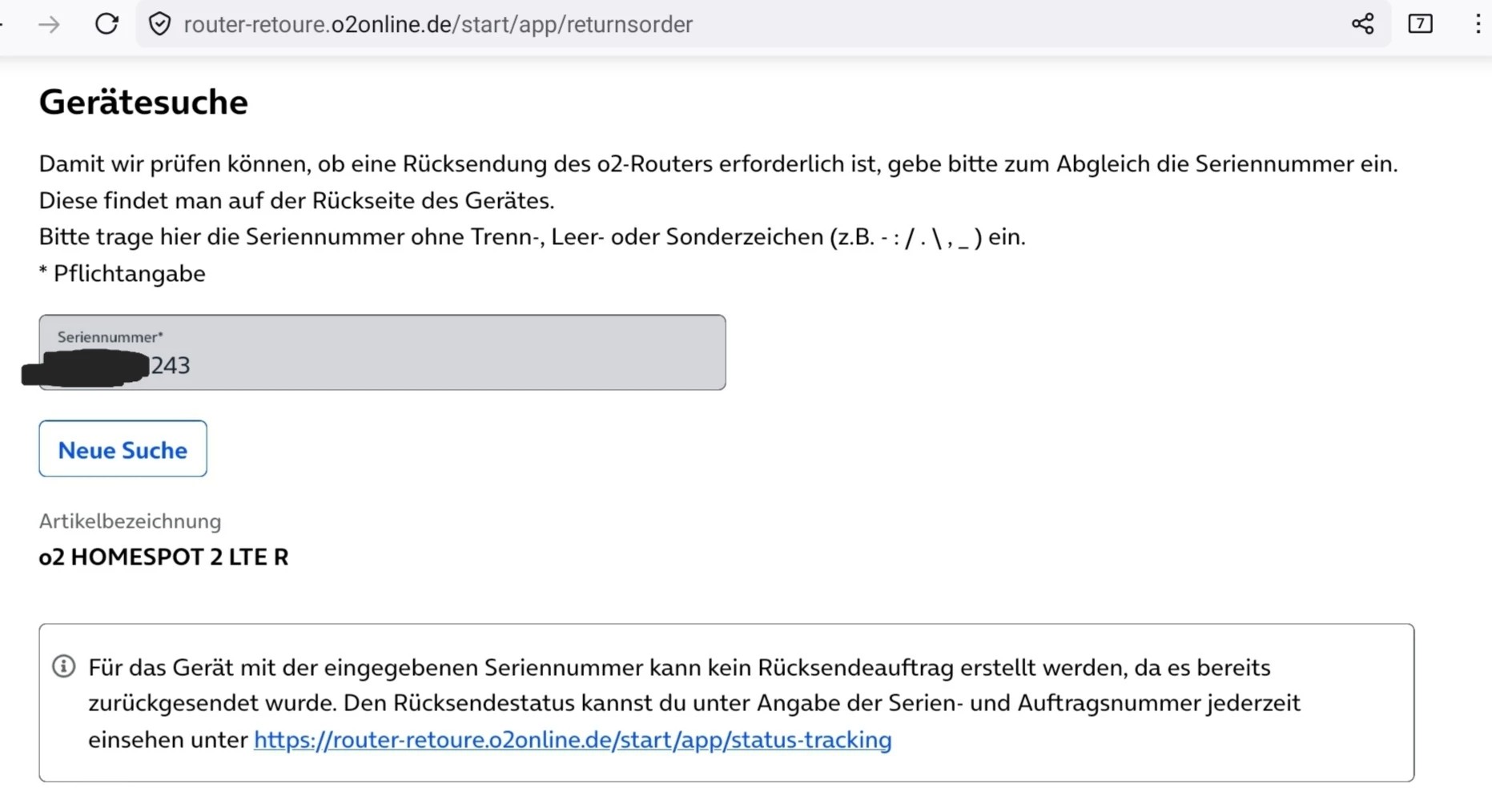The height and width of the screenshot is (812, 1492).
Task: Open the tab switcher showing 7 tabs
Action: pyautogui.click(x=1420, y=24)
